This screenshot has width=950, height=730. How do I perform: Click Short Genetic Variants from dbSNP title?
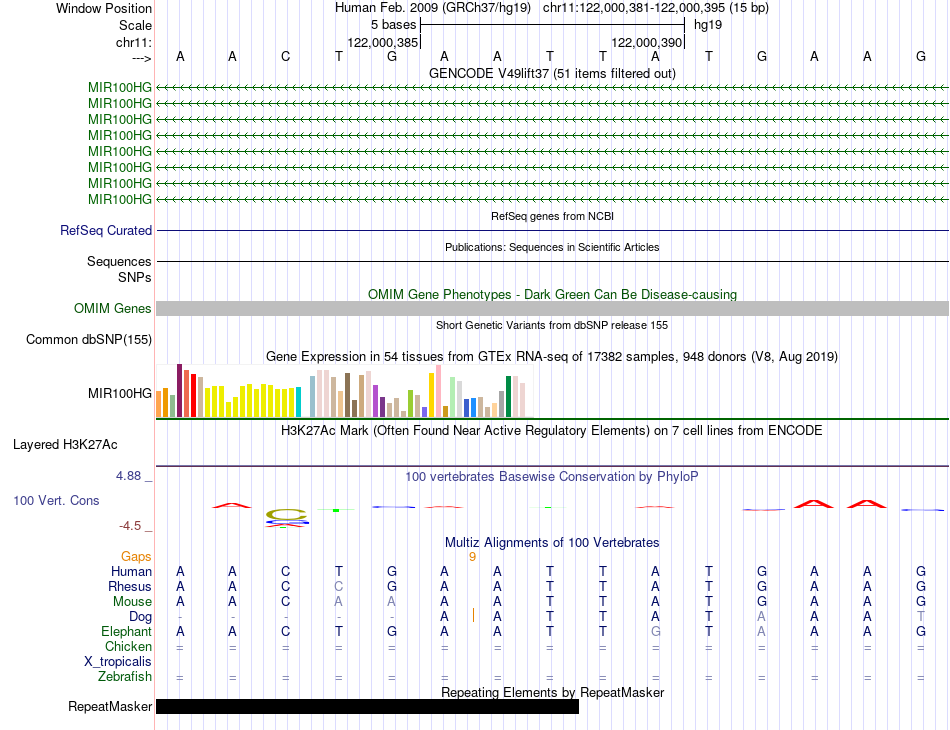552,325
